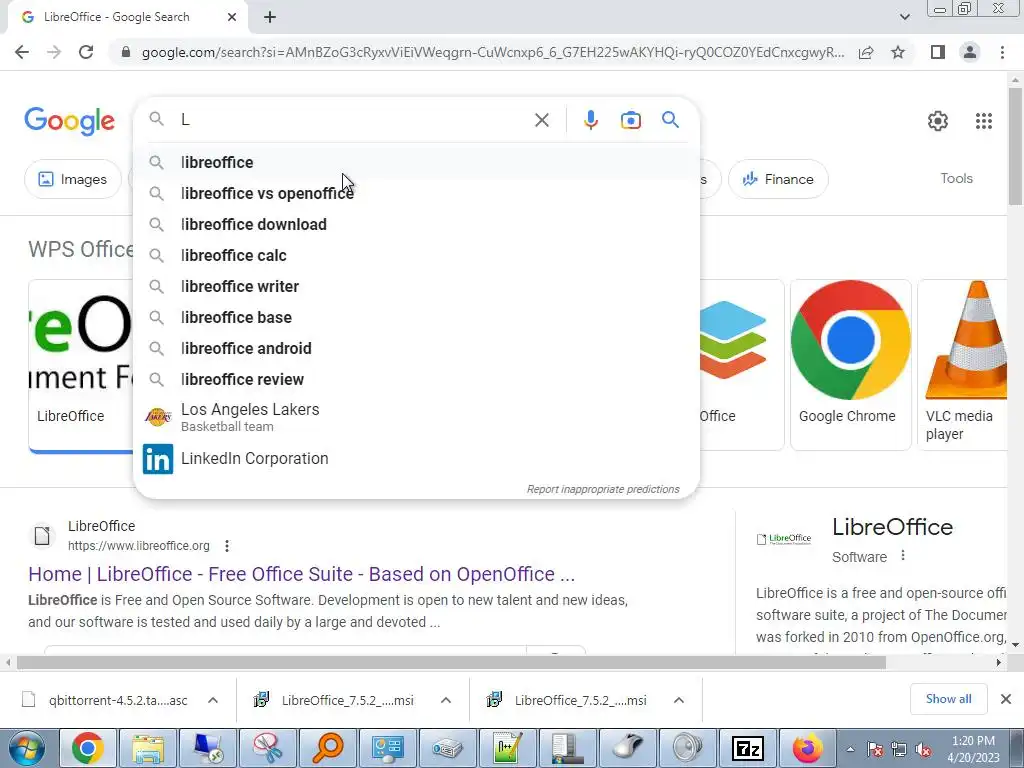Image resolution: width=1024 pixels, height=768 pixels.
Task: Reload the current page
Action: point(86,52)
